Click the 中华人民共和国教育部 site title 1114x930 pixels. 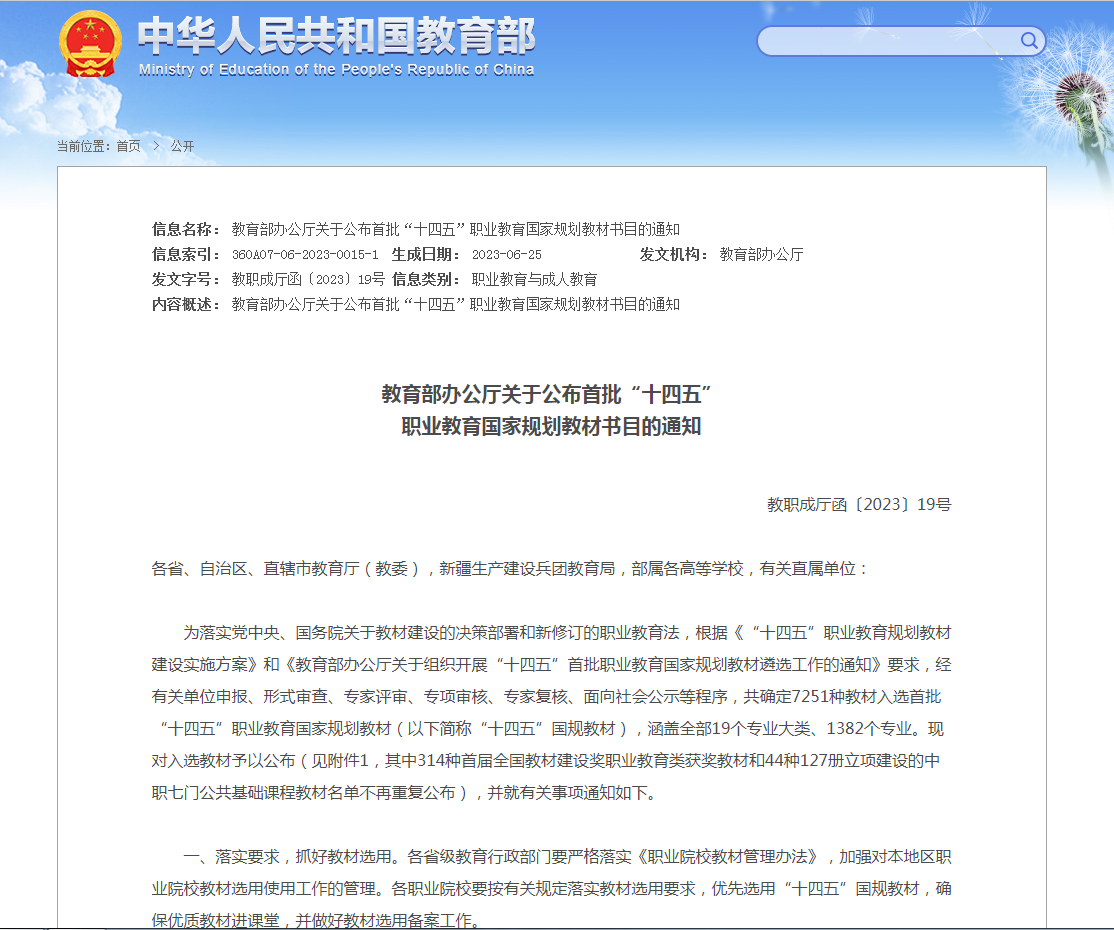coord(336,37)
